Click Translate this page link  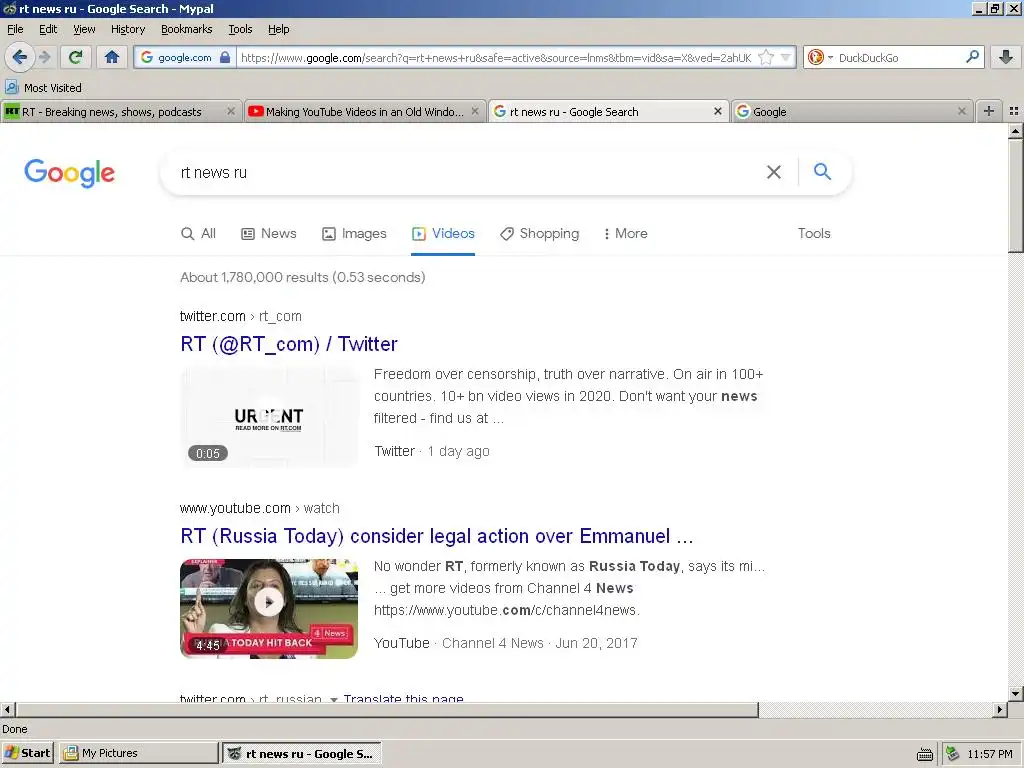[x=404, y=698]
